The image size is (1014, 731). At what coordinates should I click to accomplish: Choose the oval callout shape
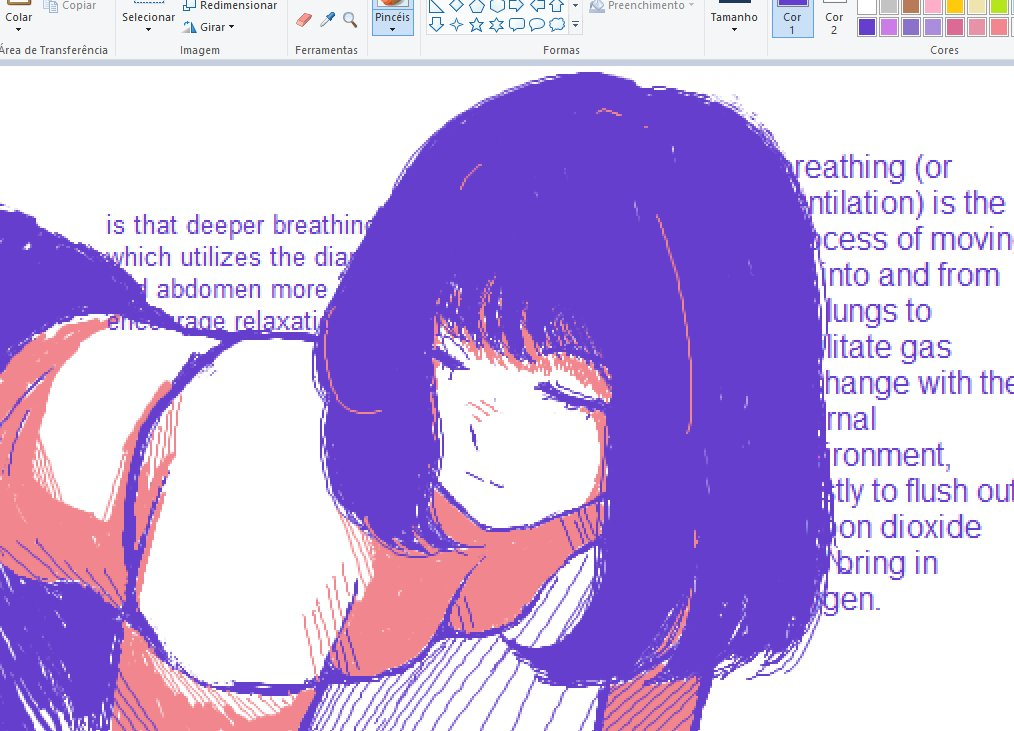[537, 25]
